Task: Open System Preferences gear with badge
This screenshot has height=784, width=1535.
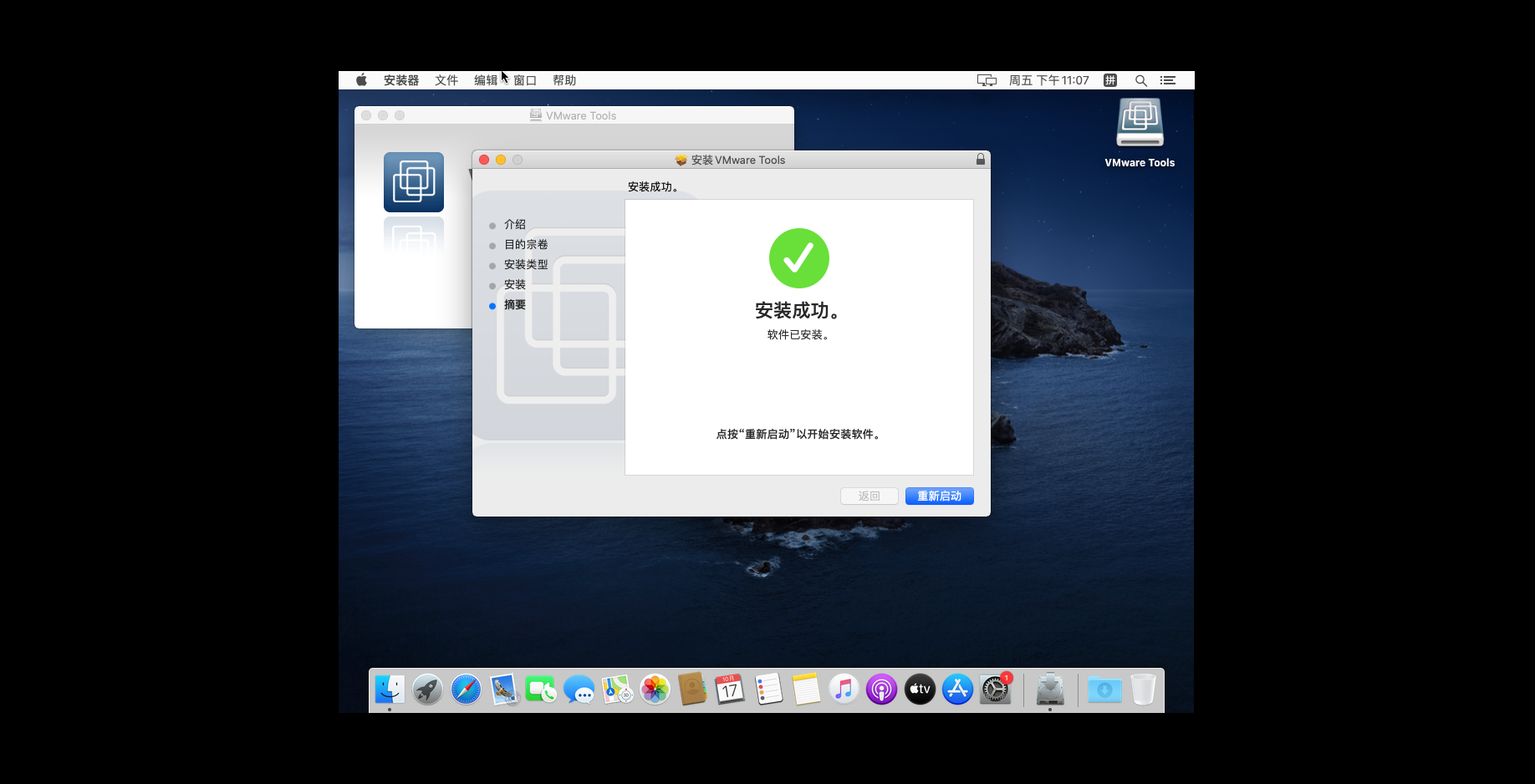Action: (996, 690)
